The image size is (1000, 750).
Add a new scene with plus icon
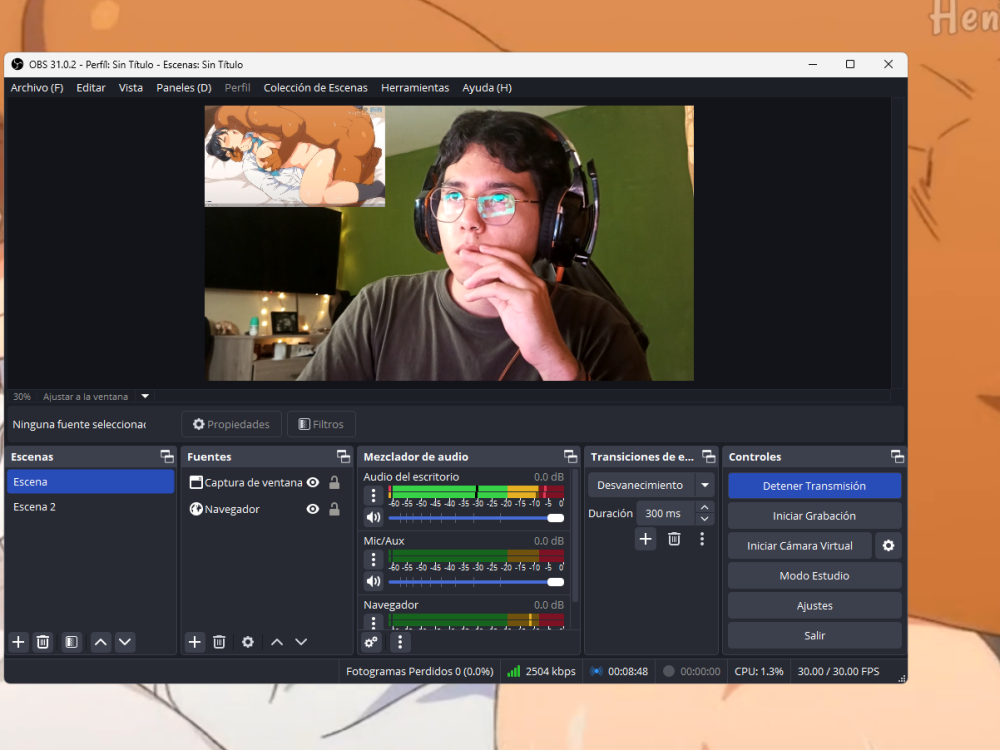[18, 642]
